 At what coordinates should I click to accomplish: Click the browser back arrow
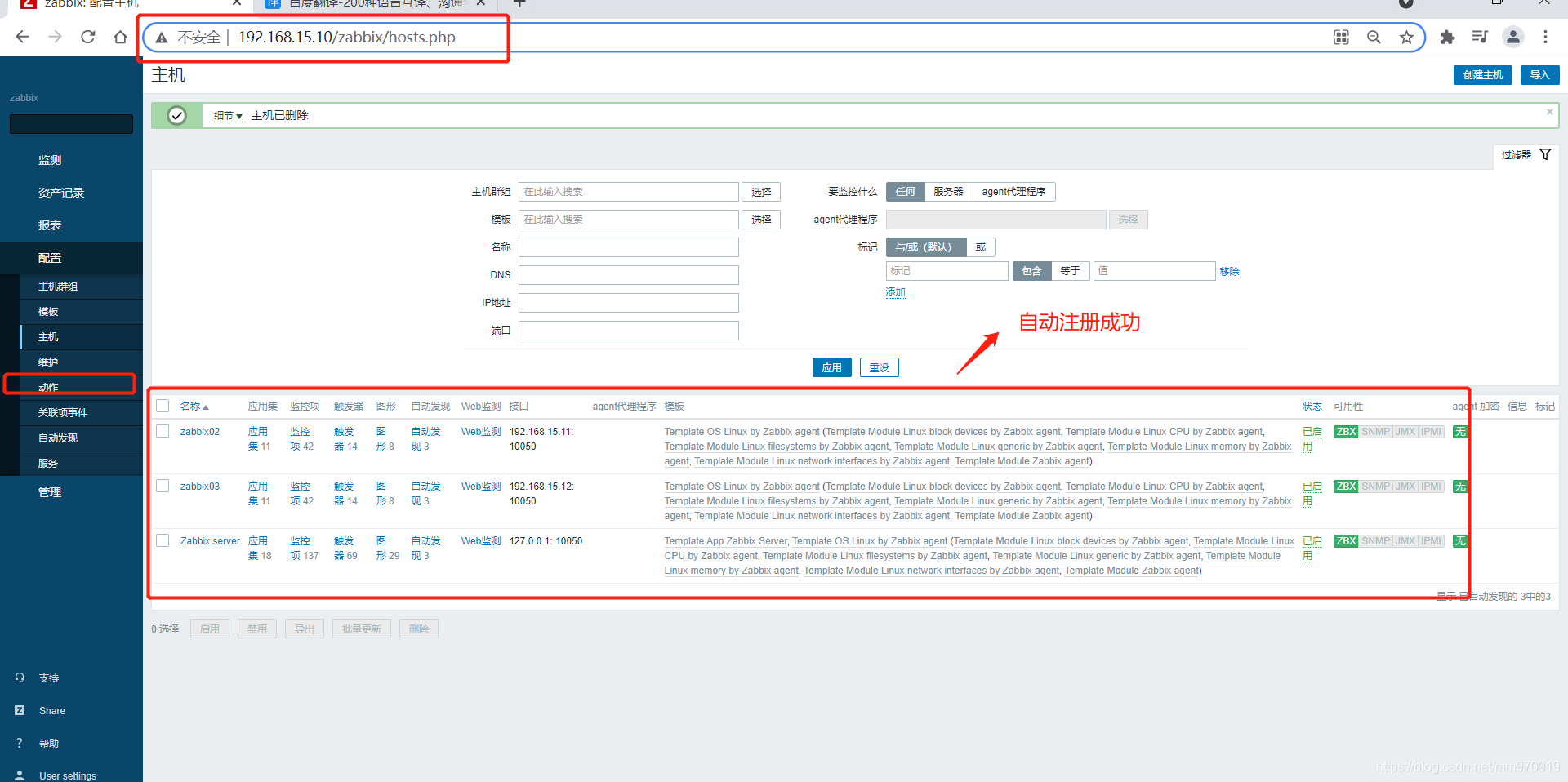click(x=22, y=37)
